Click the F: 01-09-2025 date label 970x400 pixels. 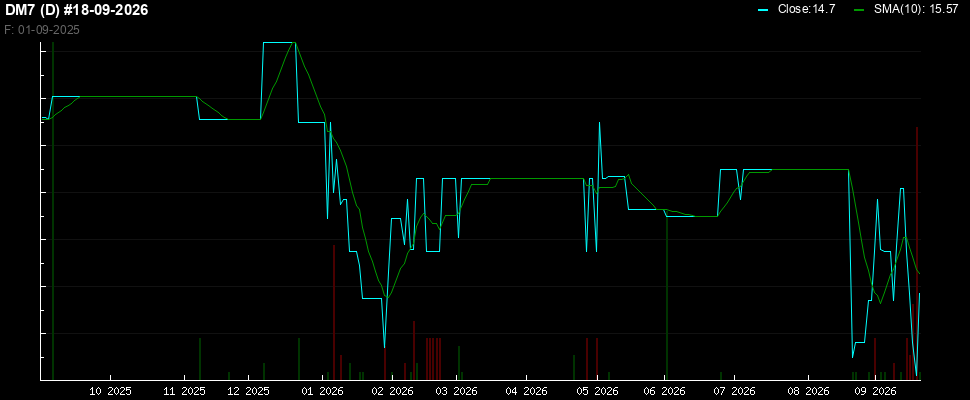(42, 30)
